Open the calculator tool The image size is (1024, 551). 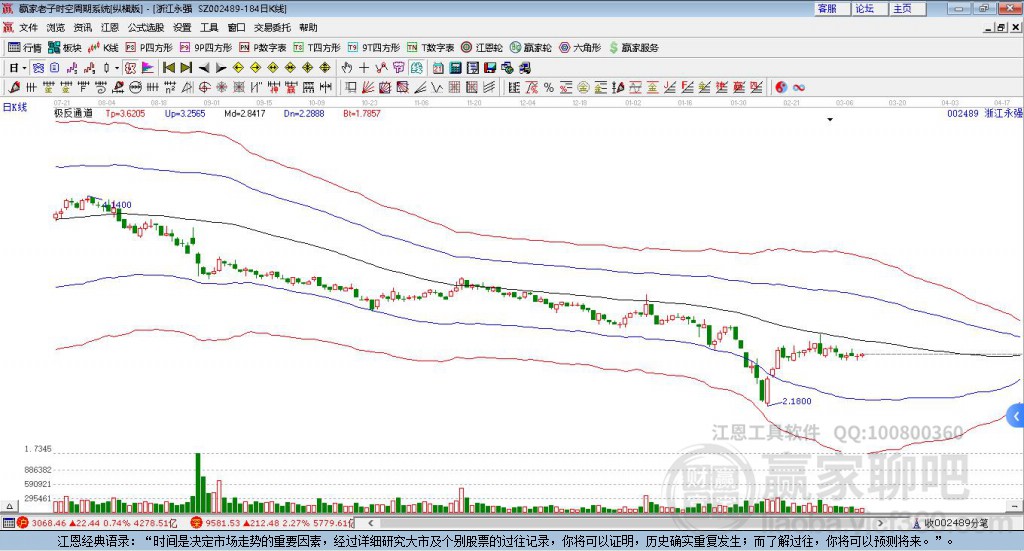click(x=455, y=68)
